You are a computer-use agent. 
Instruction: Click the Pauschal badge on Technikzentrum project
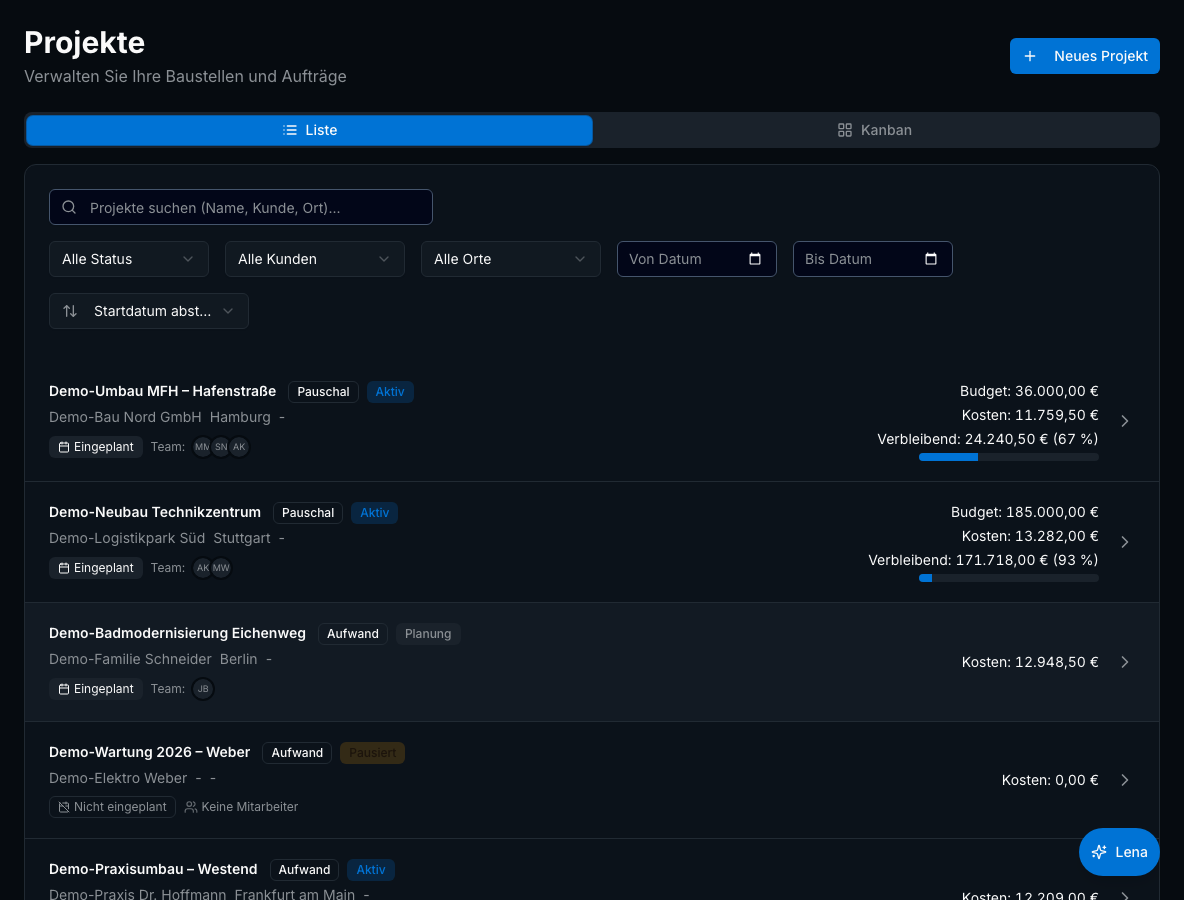click(x=307, y=513)
